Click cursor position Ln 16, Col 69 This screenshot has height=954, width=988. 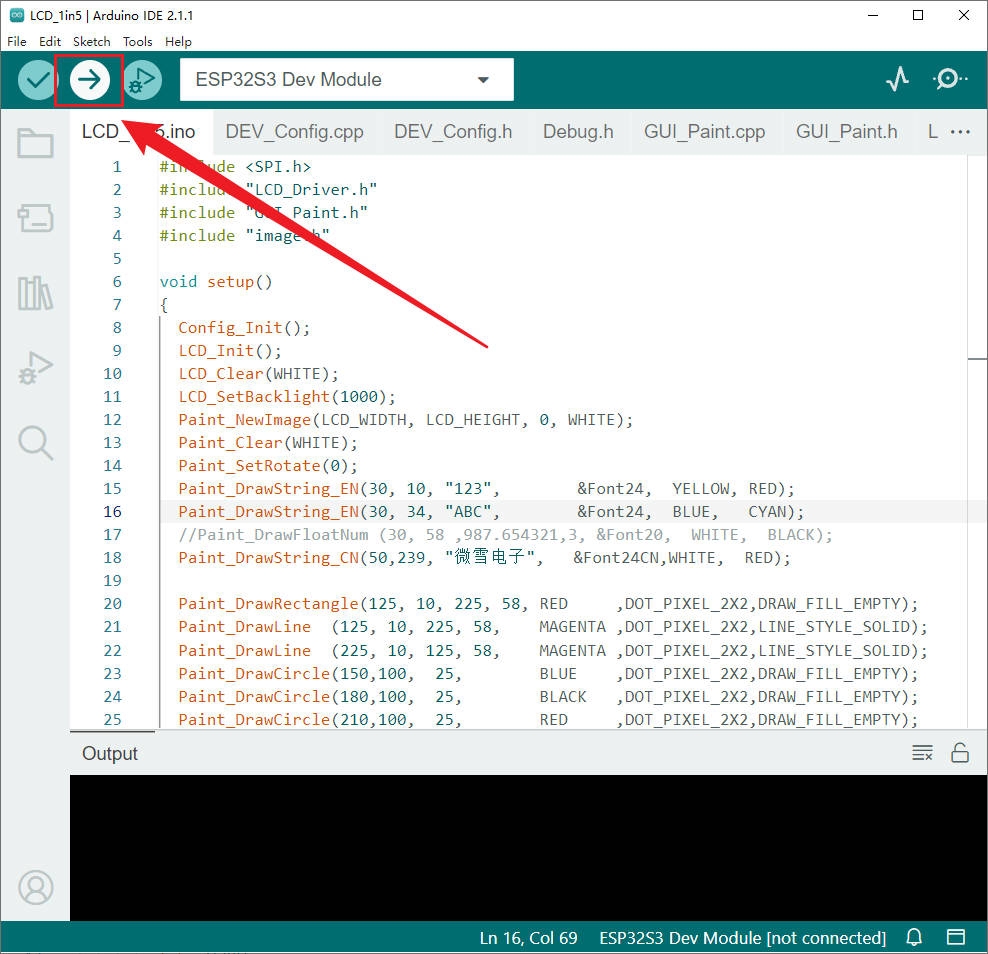point(528,938)
